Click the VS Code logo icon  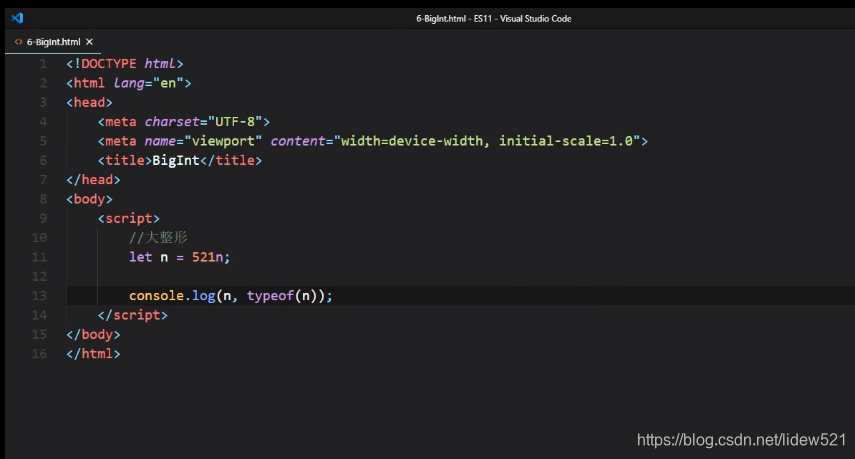coord(17,18)
